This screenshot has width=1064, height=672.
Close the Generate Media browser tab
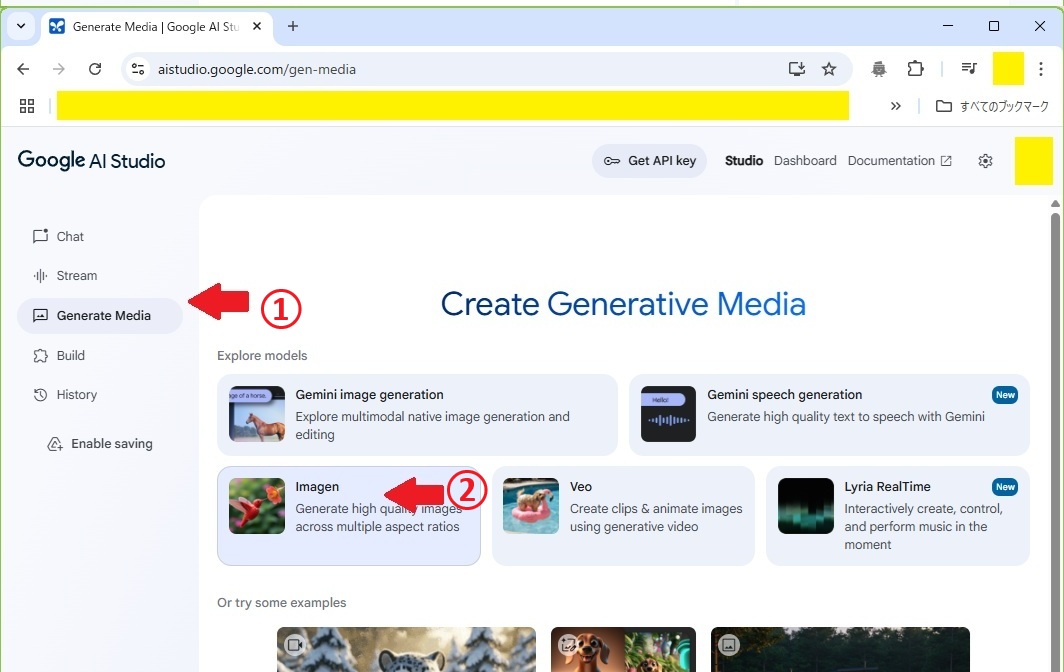click(x=257, y=26)
